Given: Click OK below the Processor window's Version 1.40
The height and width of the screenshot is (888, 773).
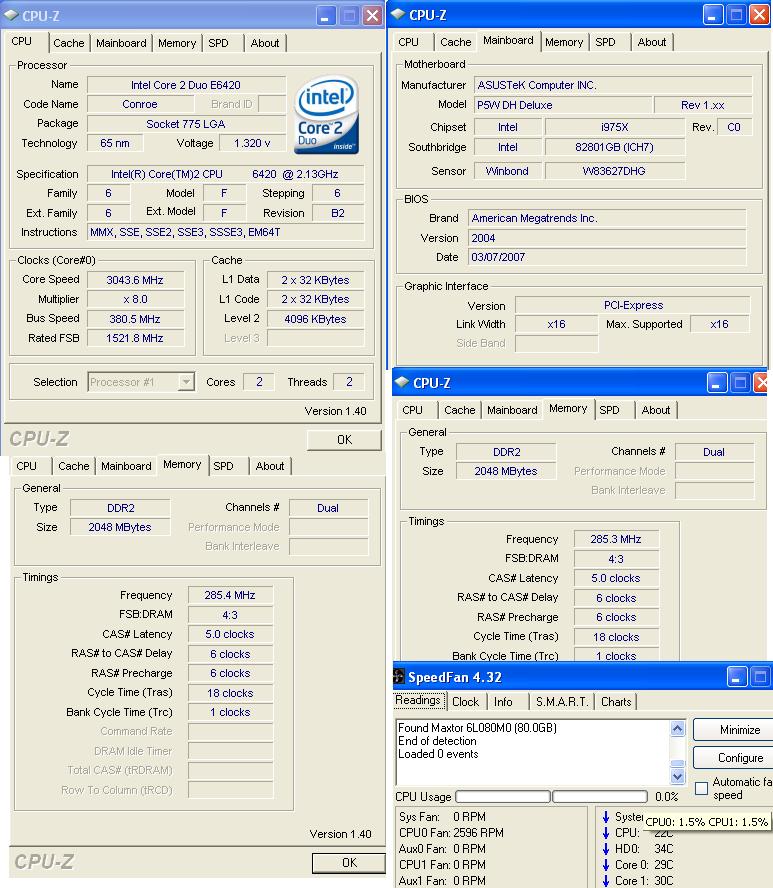Looking at the screenshot, I should click(344, 439).
